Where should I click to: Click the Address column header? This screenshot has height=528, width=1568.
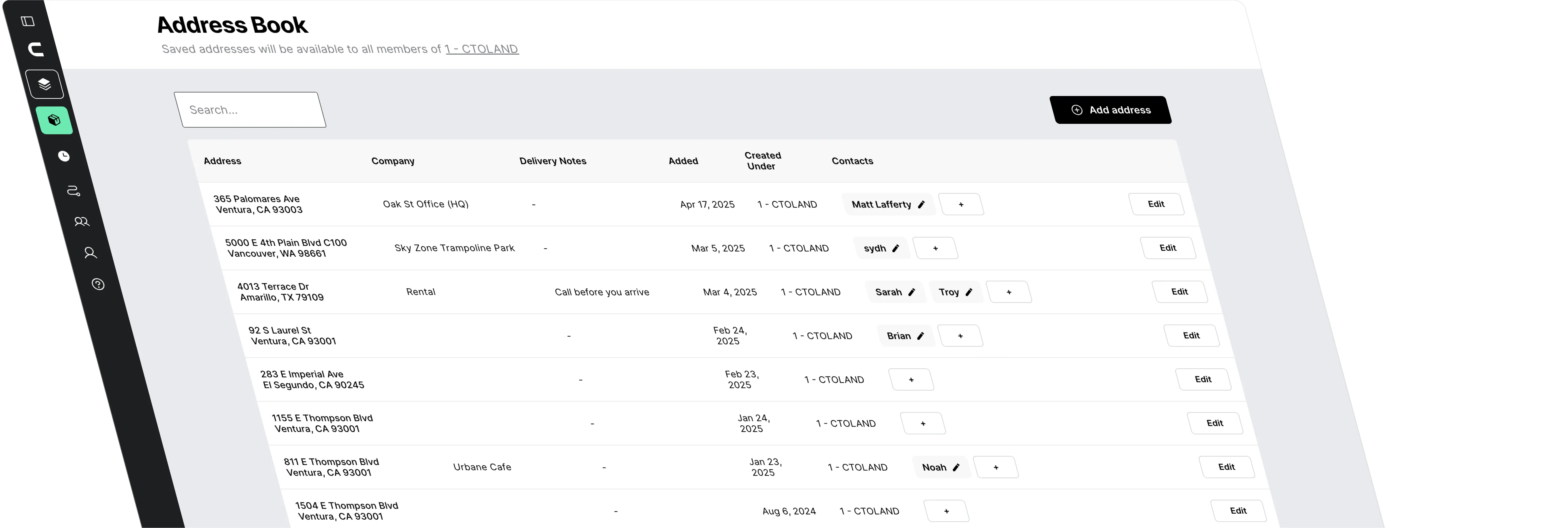[x=222, y=161]
